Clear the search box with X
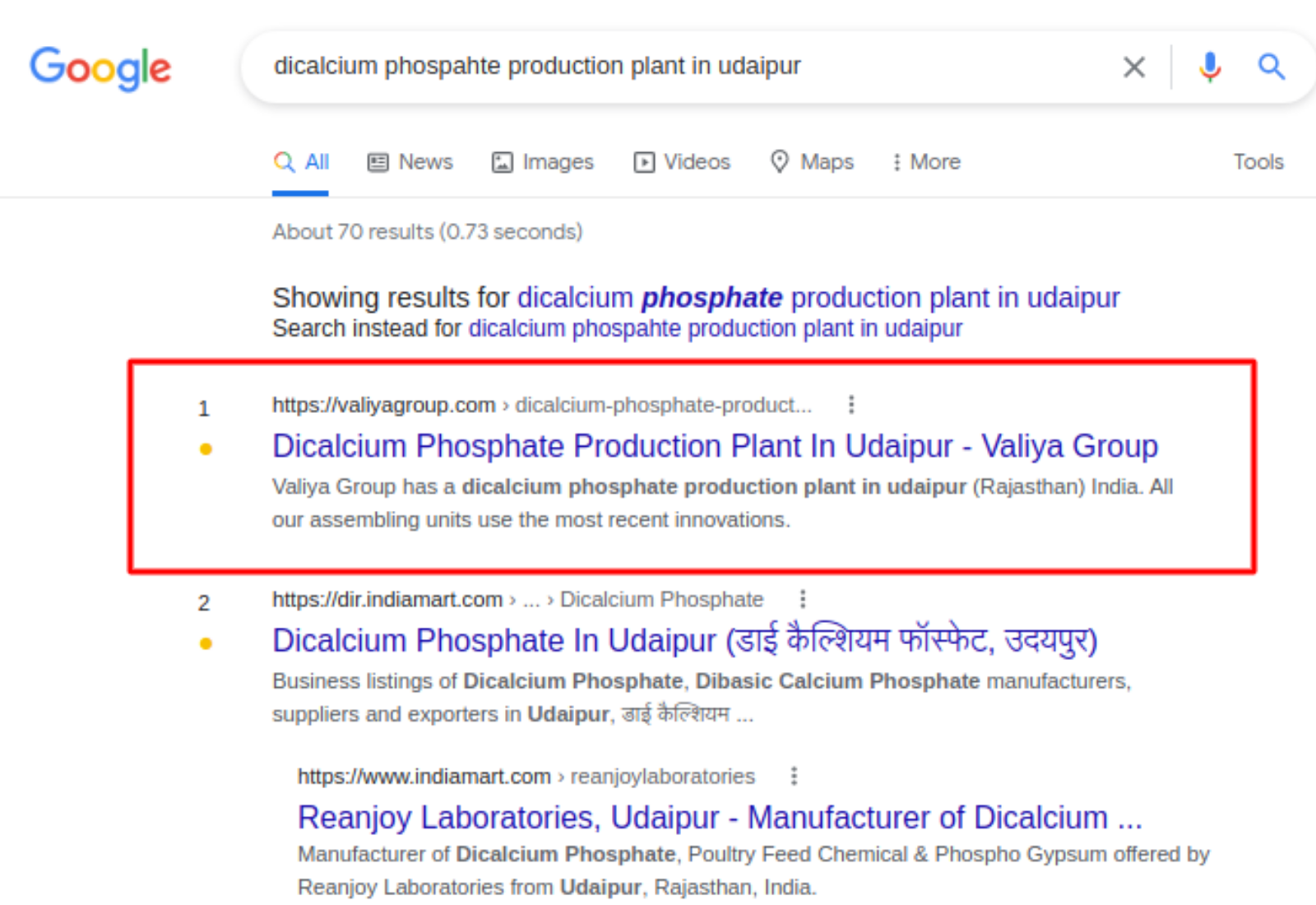The width and height of the screenshot is (1316, 905). click(x=1133, y=67)
